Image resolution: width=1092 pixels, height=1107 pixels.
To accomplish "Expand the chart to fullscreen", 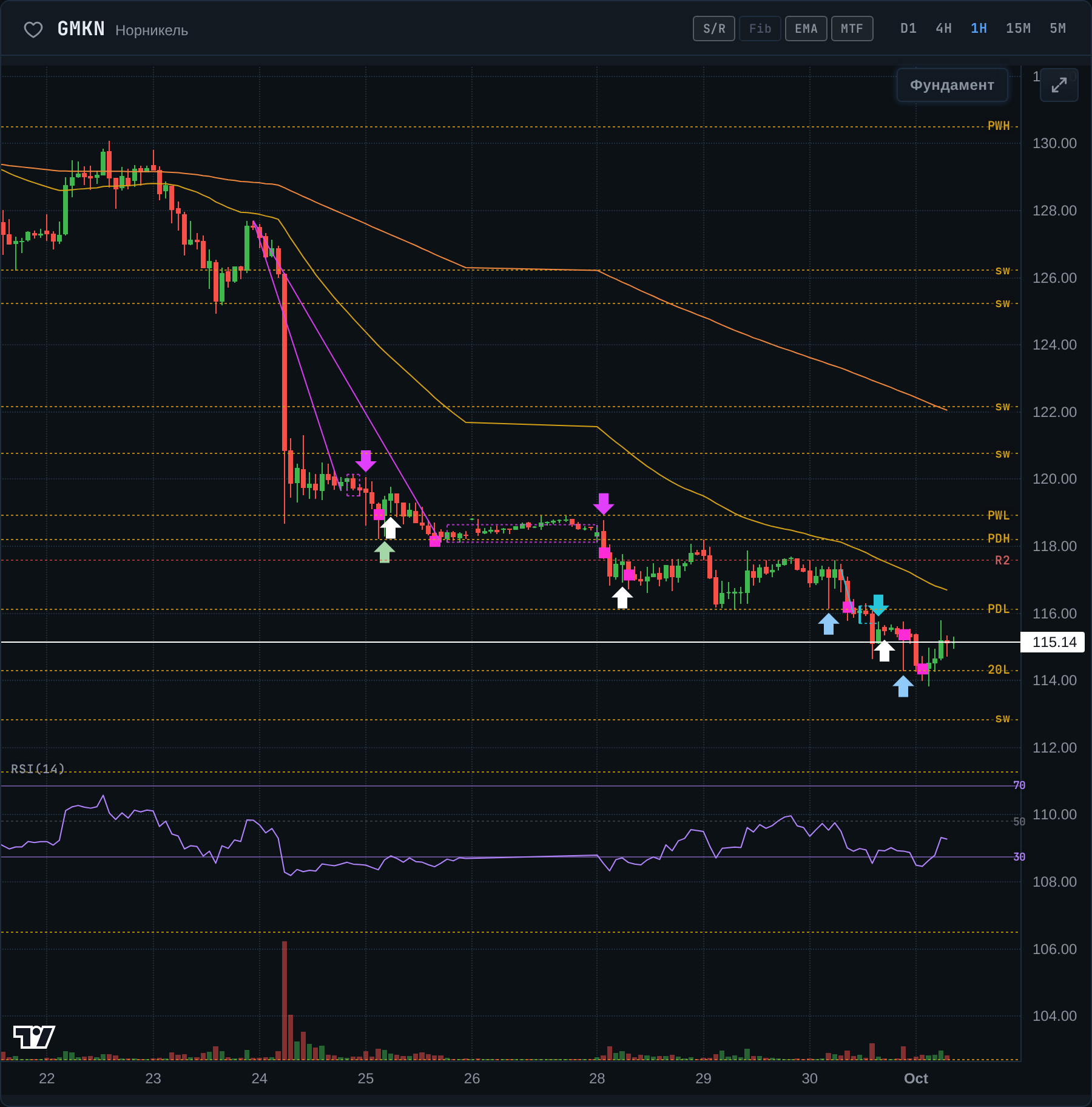I will coord(1059,85).
